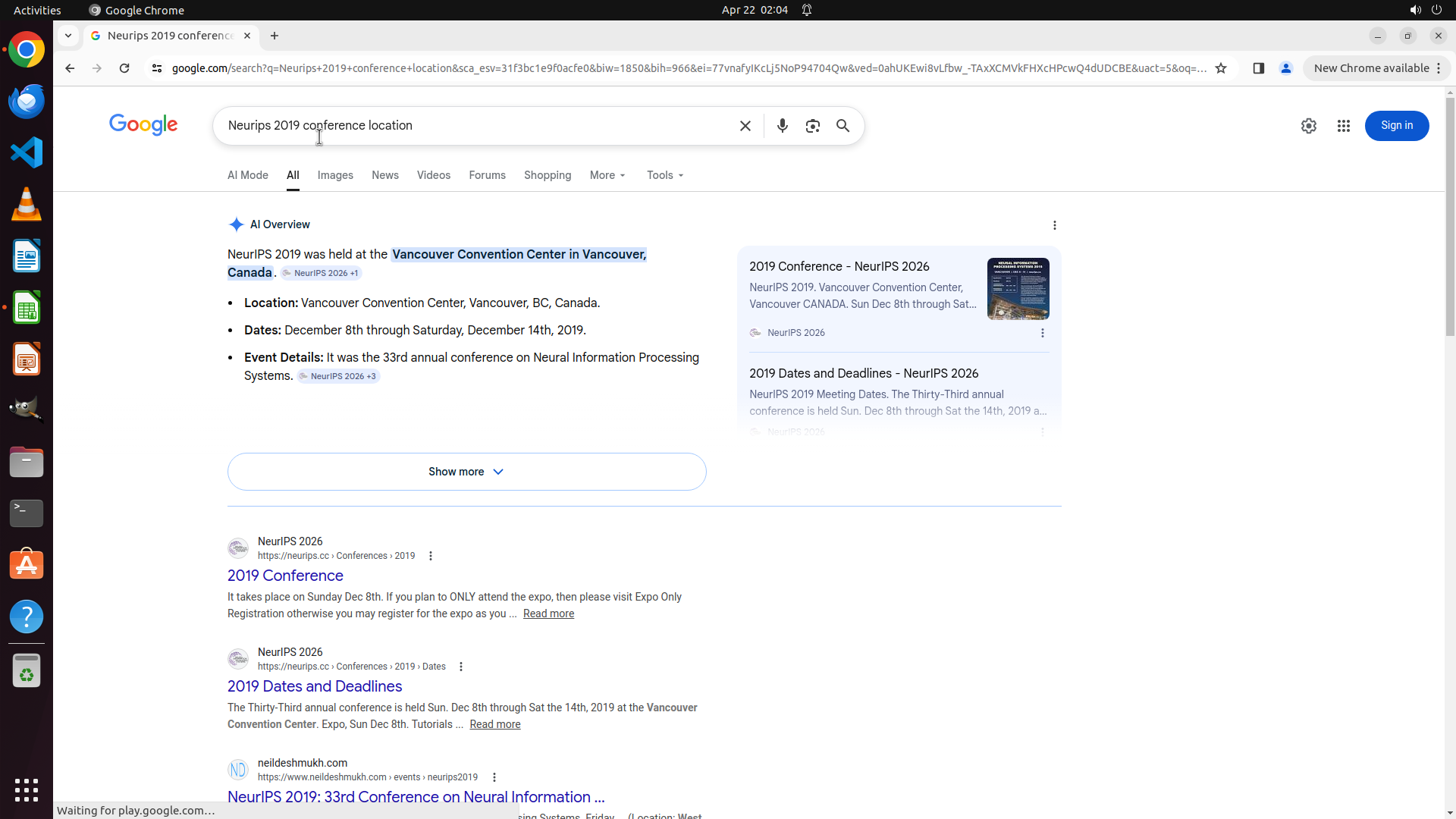
Task: Open Visual Studio Code from the dock
Action: click(27, 152)
